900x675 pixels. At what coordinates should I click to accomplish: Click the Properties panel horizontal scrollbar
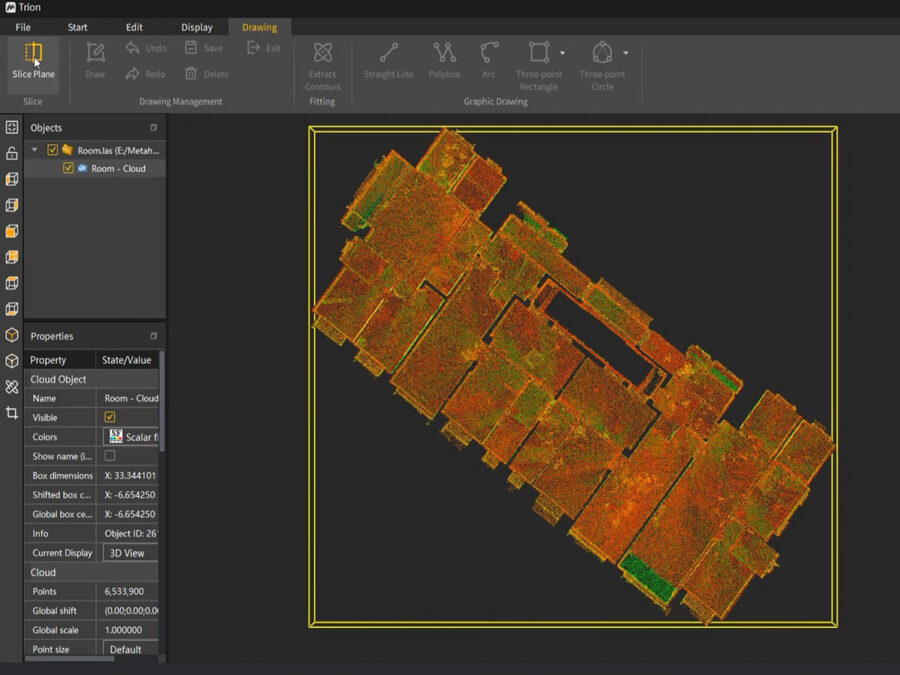click(70, 658)
